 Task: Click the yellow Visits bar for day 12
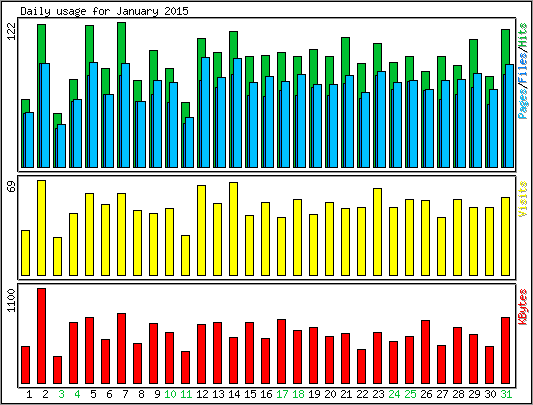[x=202, y=230]
